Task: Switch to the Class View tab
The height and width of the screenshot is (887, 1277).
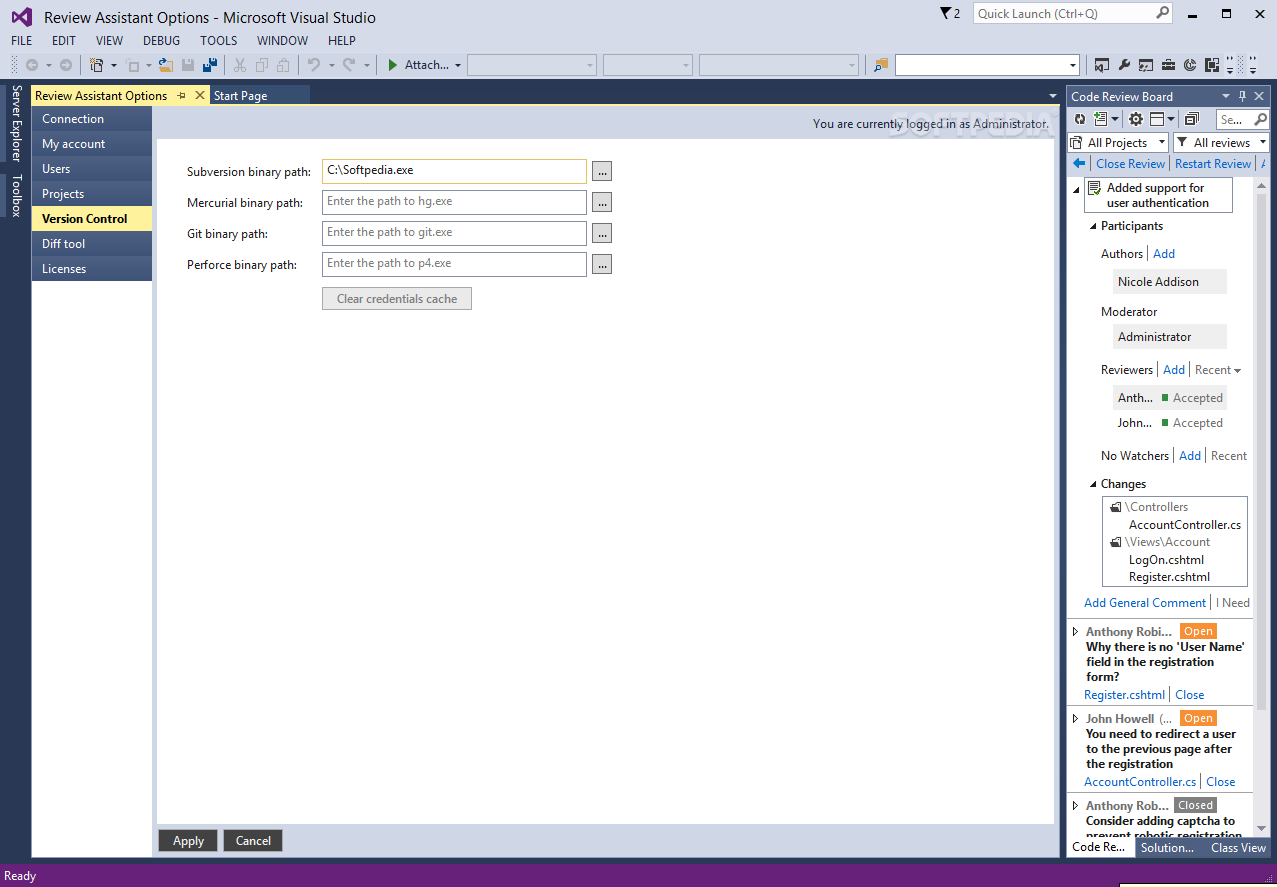Action: [1238, 847]
